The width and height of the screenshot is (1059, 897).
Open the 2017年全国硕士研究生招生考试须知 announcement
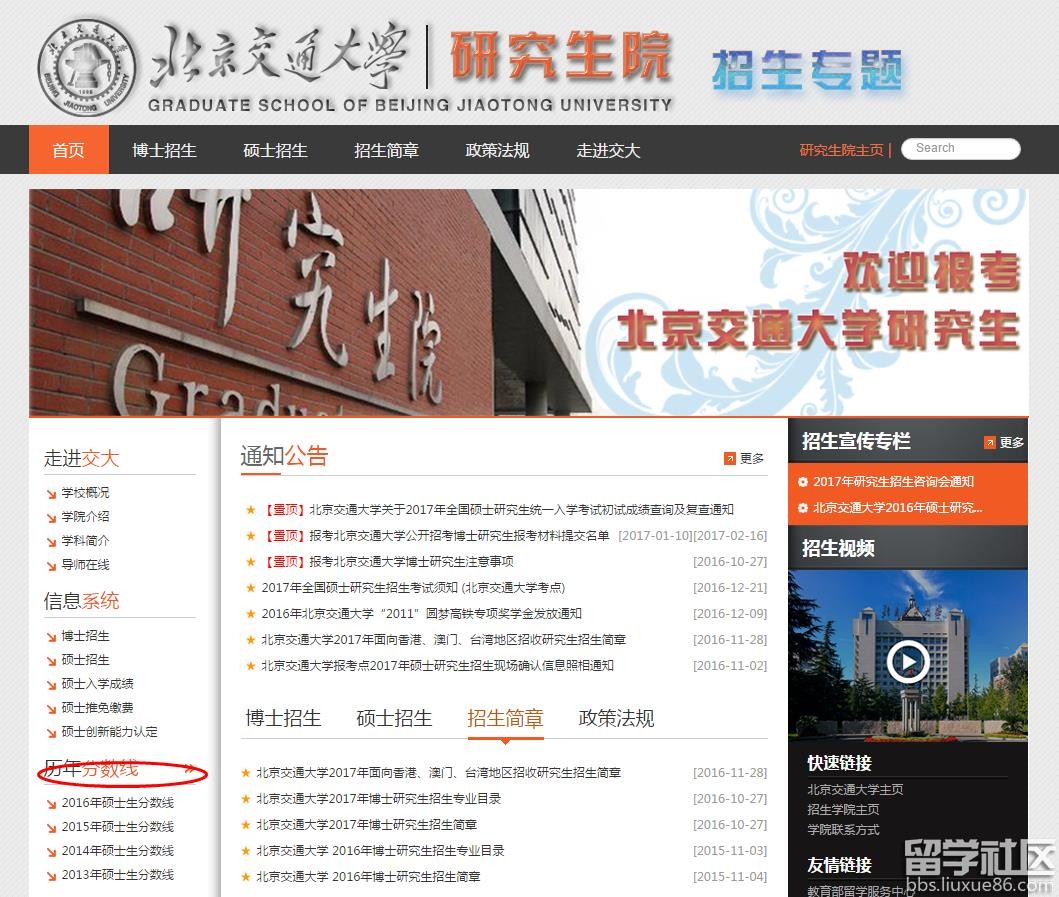pos(413,588)
